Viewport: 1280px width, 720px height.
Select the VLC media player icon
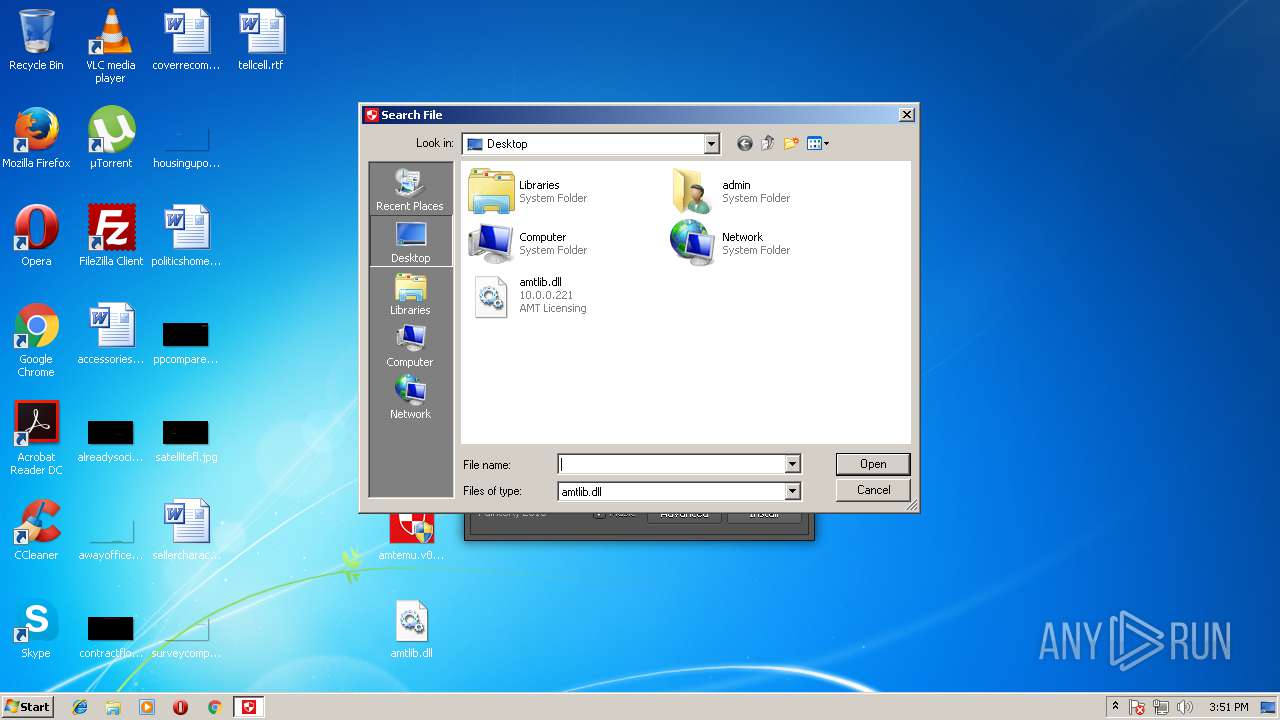pyautogui.click(x=111, y=46)
